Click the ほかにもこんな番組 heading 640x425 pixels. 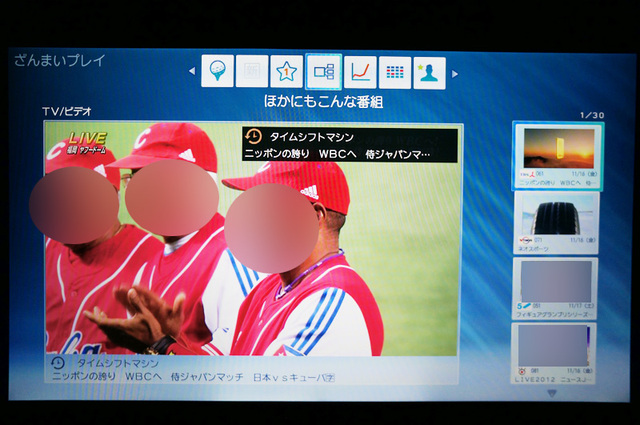[323, 101]
